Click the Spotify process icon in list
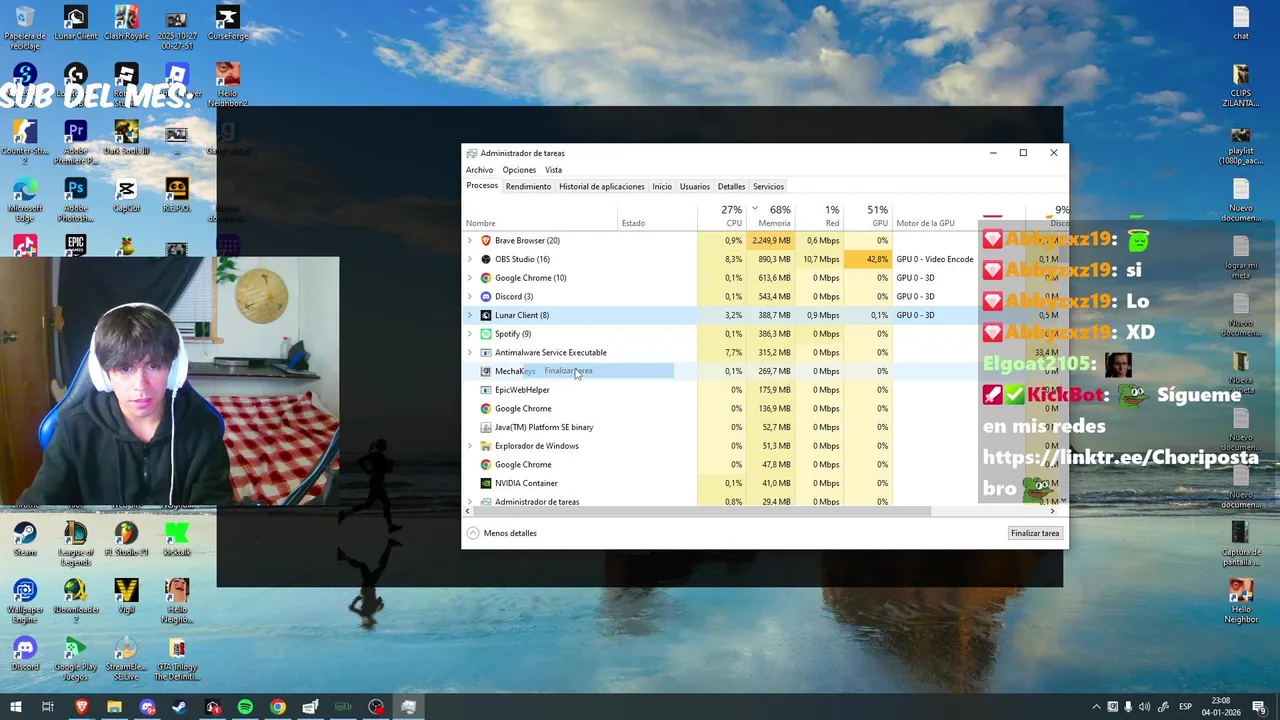Image resolution: width=1280 pixels, height=720 pixels. tap(486, 334)
